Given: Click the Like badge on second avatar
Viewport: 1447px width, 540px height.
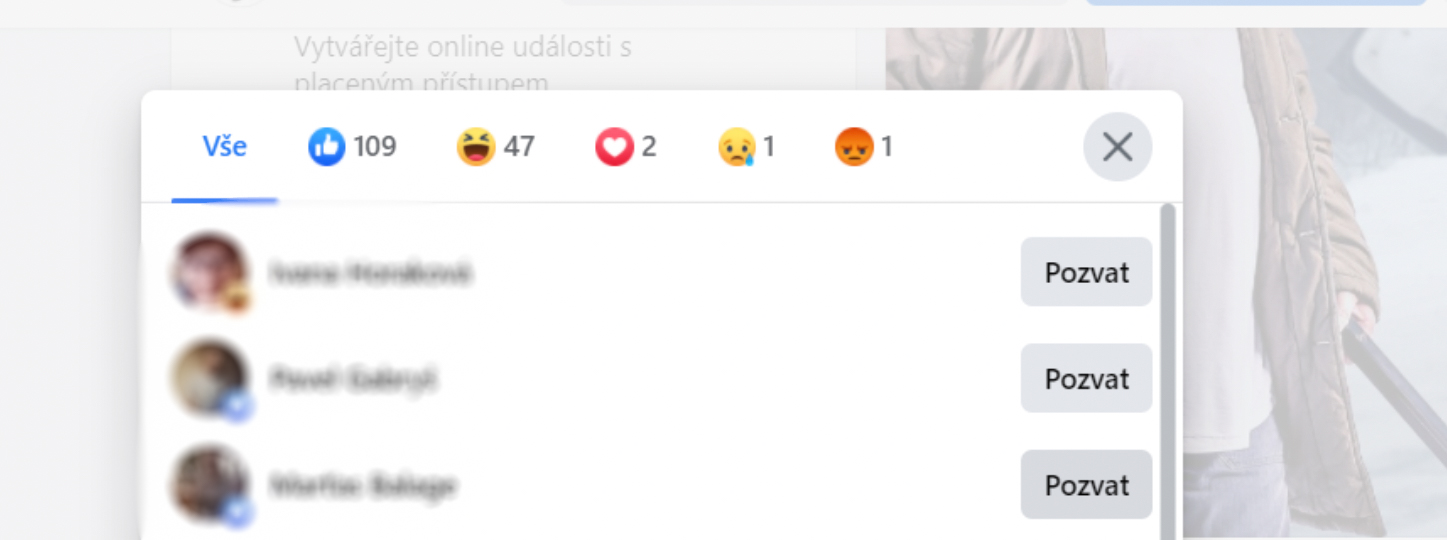Looking at the screenshot, I should click(x=238, y=406).
